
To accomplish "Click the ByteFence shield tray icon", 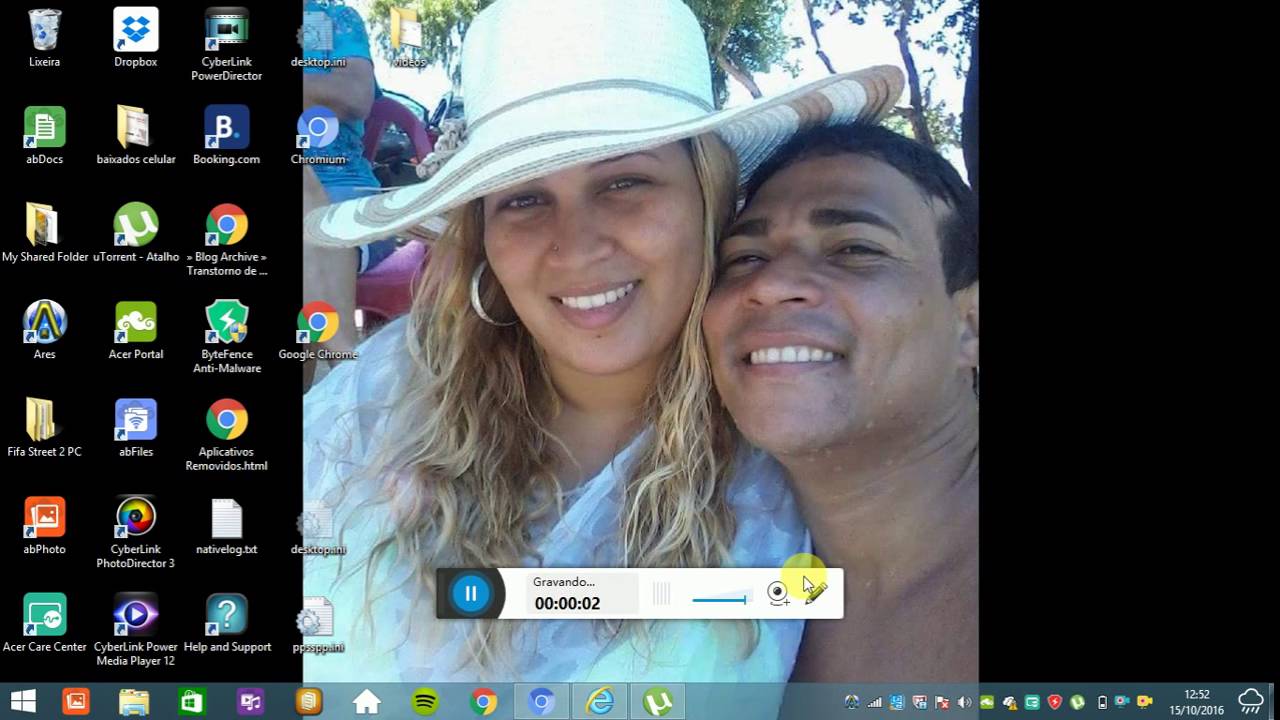I will [x=1054, y=702].
